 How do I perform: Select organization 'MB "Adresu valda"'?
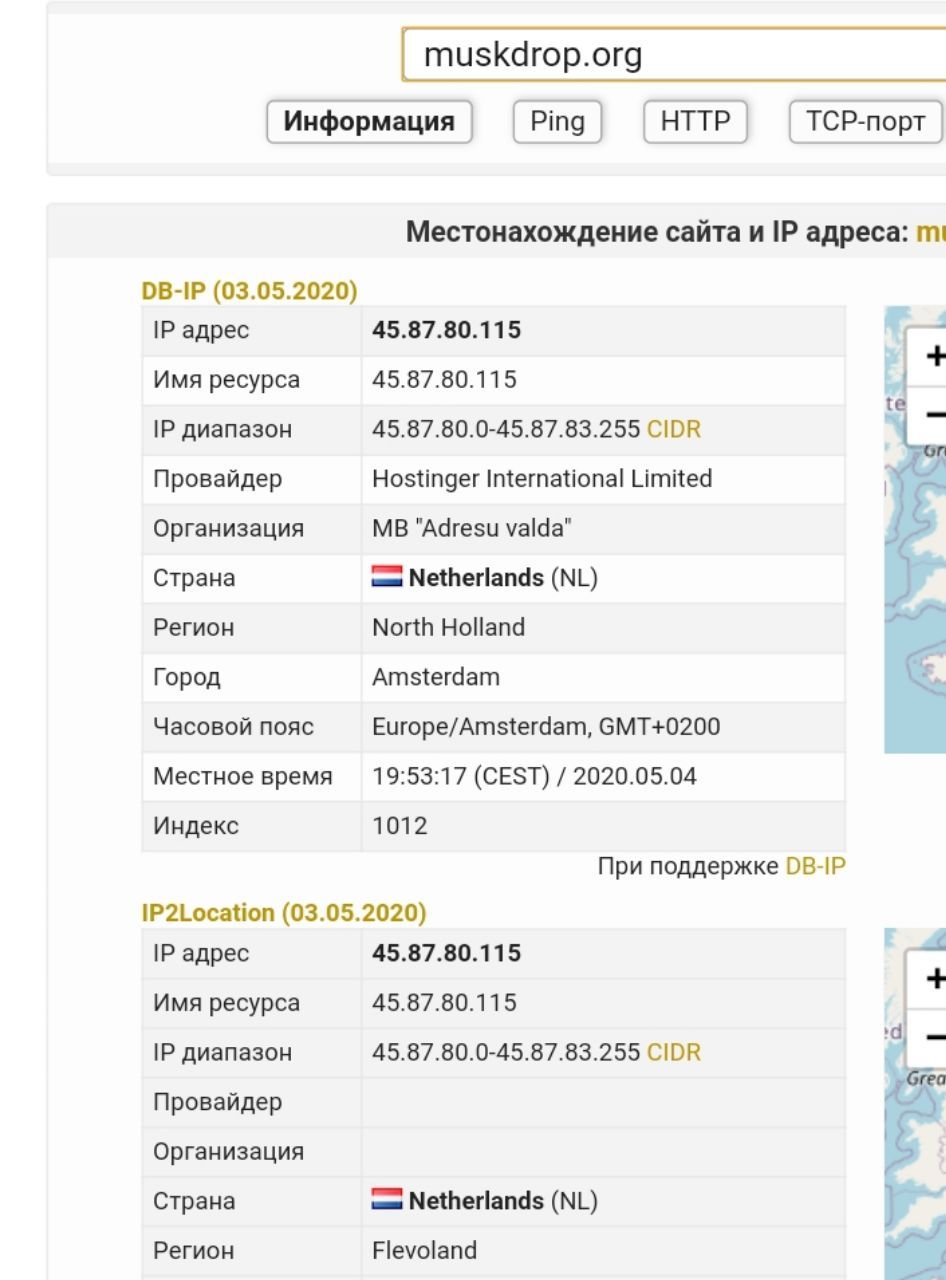point(472,529)
